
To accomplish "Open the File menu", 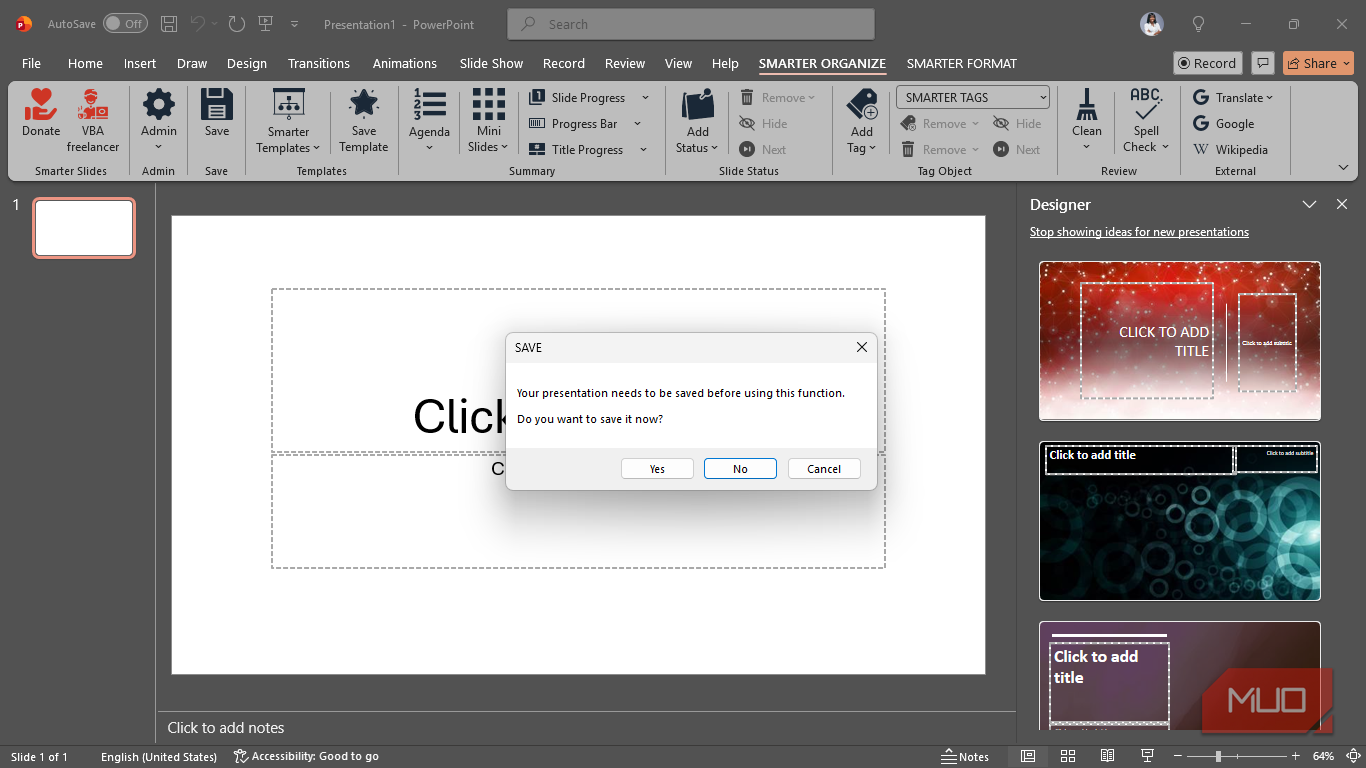I will click(32, 63).
